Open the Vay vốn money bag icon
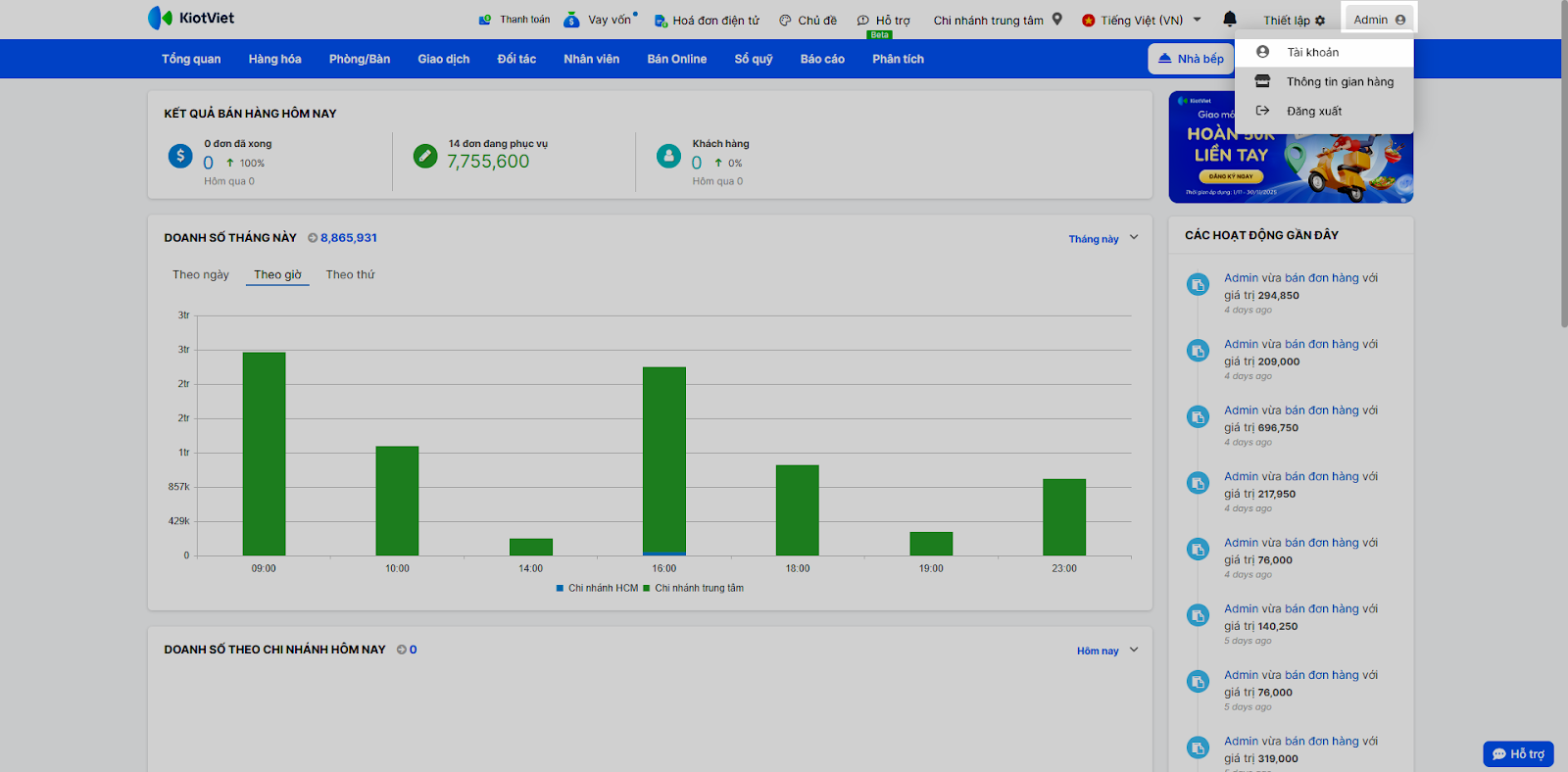Screen dimensions: 1568x772 pyautogui.click(x=571, y=20)
